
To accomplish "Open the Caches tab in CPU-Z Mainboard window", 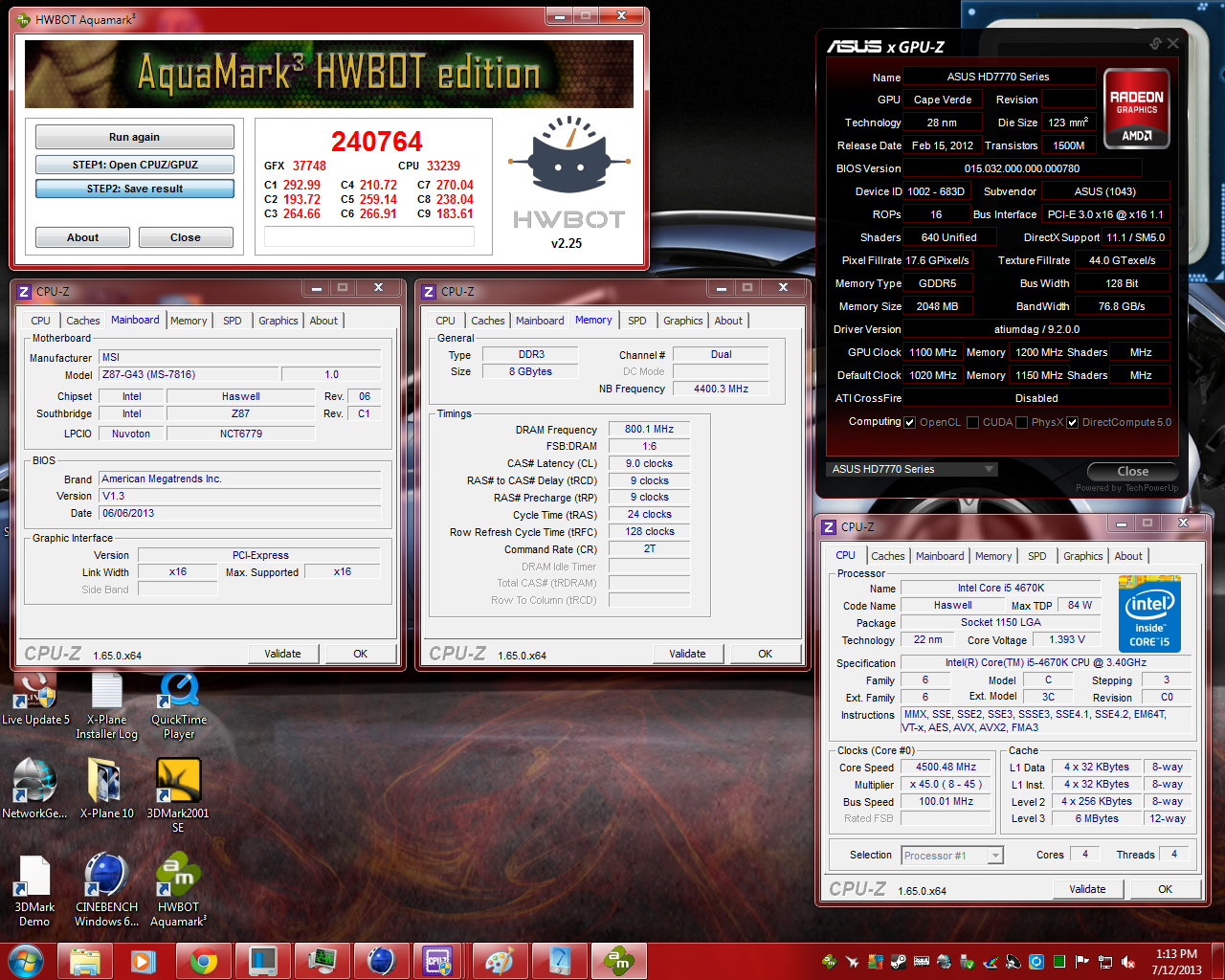I will (83, 321).
